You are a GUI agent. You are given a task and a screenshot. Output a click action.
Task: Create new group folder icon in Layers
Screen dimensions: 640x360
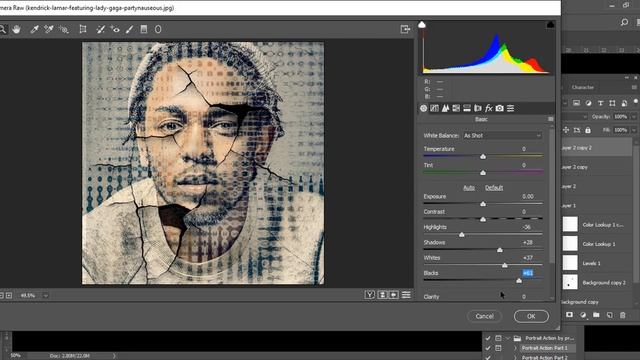point(596,315)
